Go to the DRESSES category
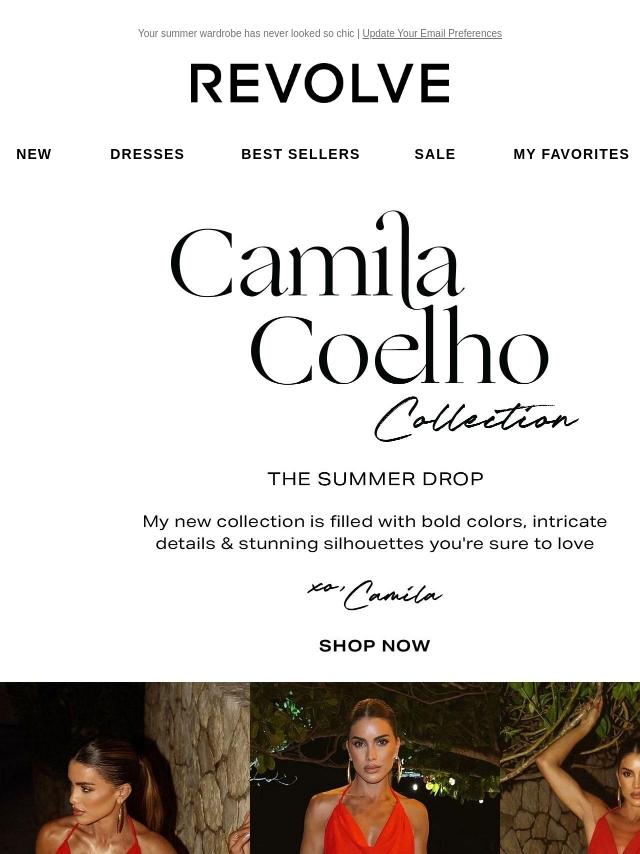Image resolution: width=640 pixels, height=854 pixels. pos(147,154)
